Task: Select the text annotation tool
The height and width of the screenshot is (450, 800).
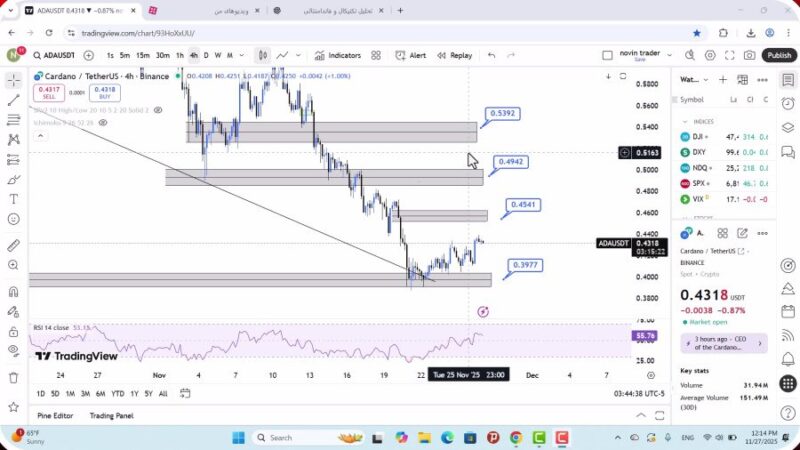Action: [14, 199]
